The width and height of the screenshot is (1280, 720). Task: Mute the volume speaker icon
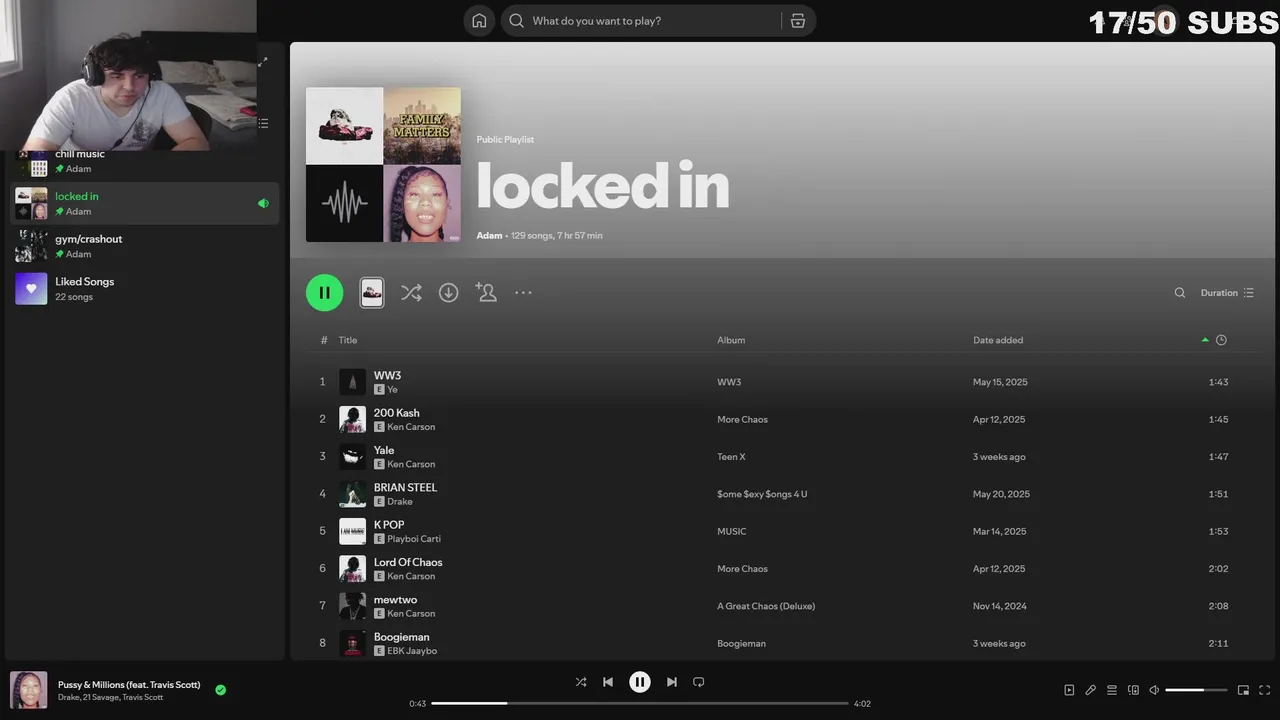1154,690
